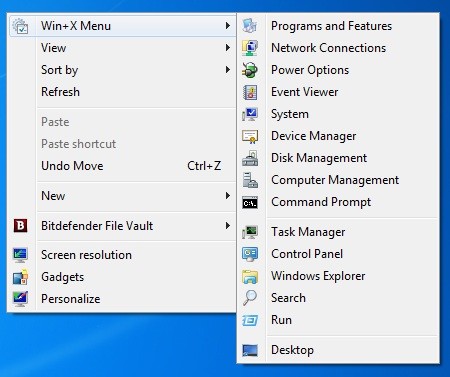This screenshot has width=450, height=377.
Task: Click the Event Viewer icon
Action: [250, 92]
